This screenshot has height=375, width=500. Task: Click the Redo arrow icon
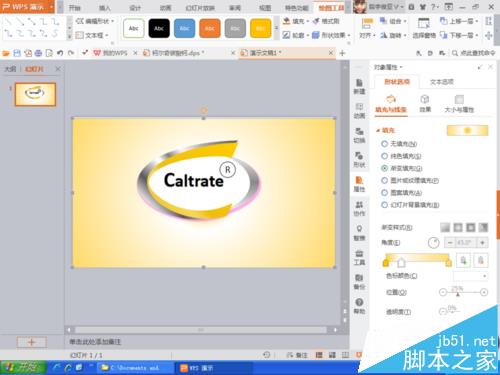[x=71, y=53]
